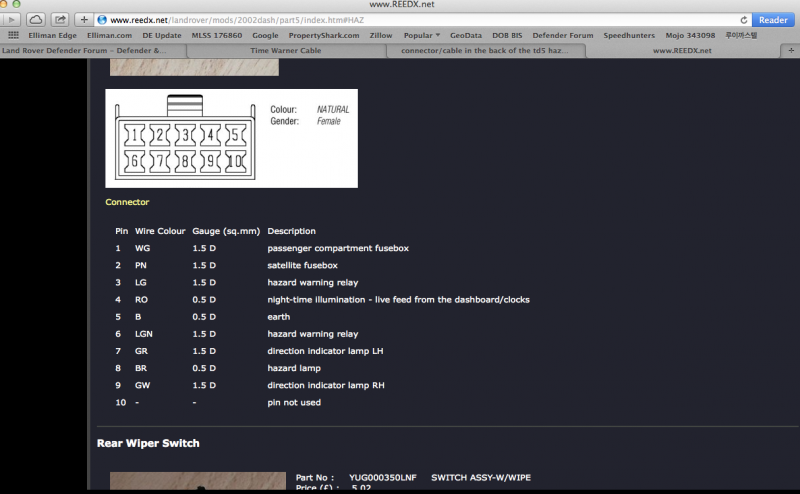Screen dimensions: 800x494
Task: Click the Reader button
Action: 773,20
